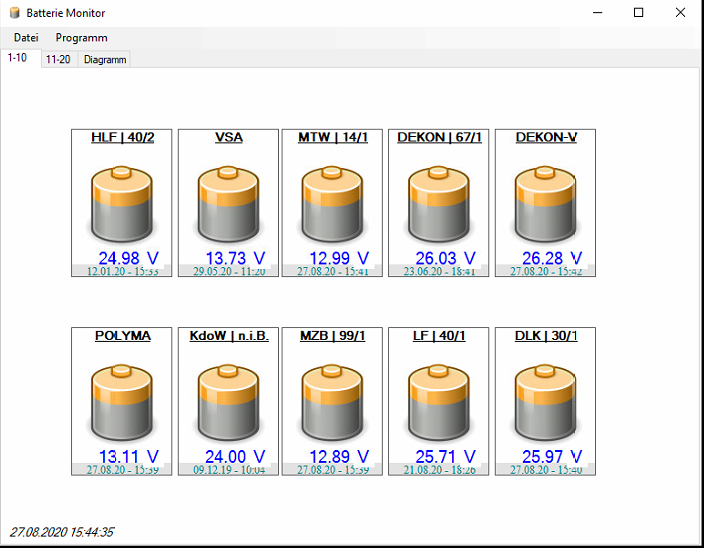Image resolution: width=704 pixels, height=548 pixels.
Task: Select the MZB | 99/1 battery icon
Action: (x=333, y=402)
